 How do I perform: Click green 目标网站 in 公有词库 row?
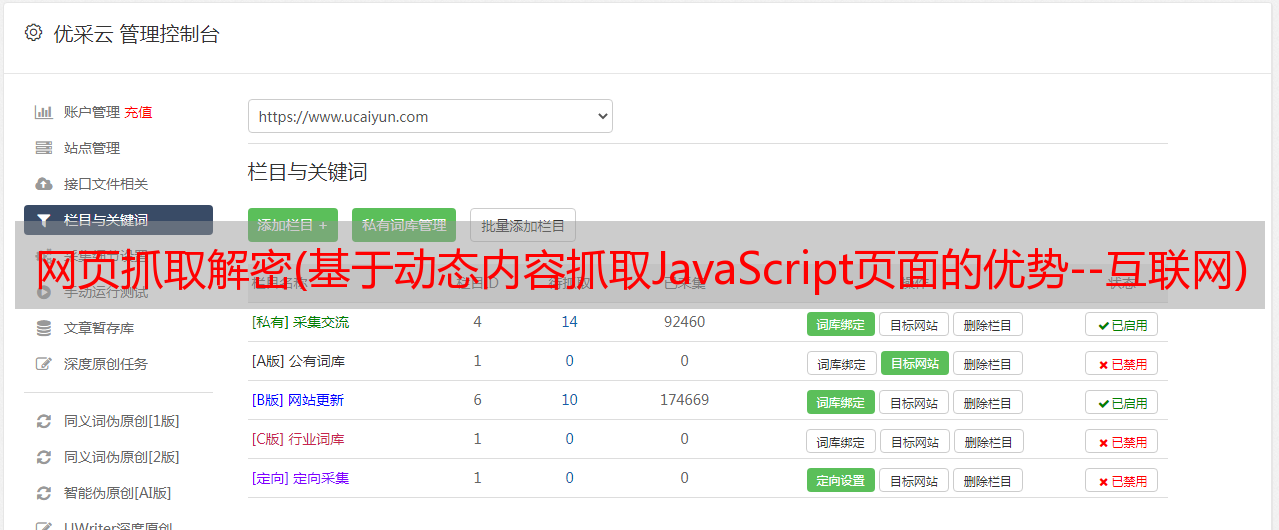click(915, 363)
